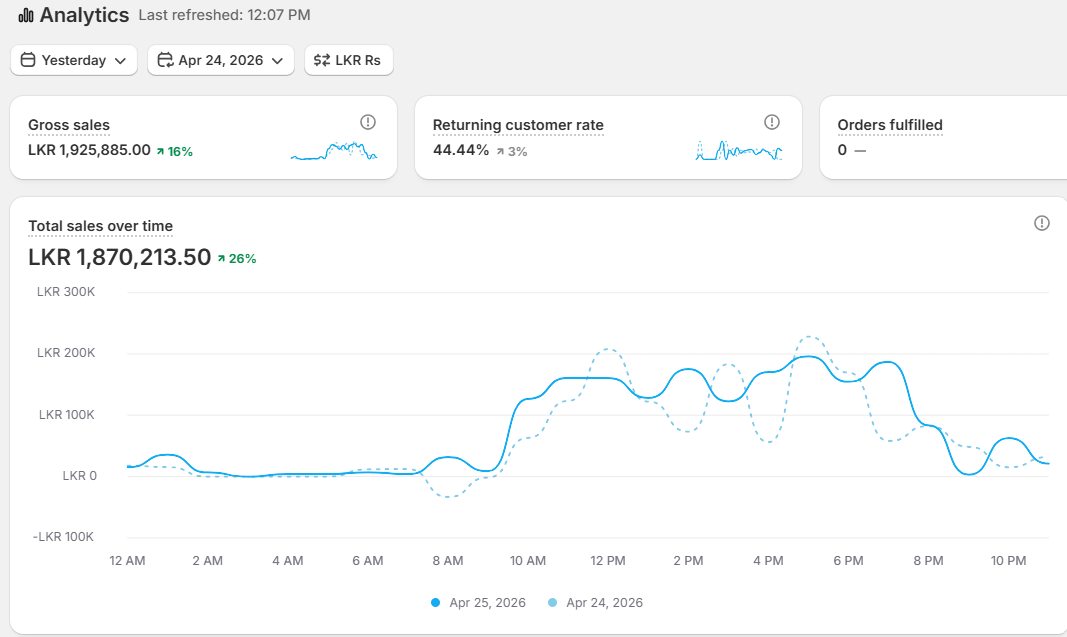1067x637 pixels.
Task: Click the LKR 300K y-axis label
Action: (x=66, y=292)
